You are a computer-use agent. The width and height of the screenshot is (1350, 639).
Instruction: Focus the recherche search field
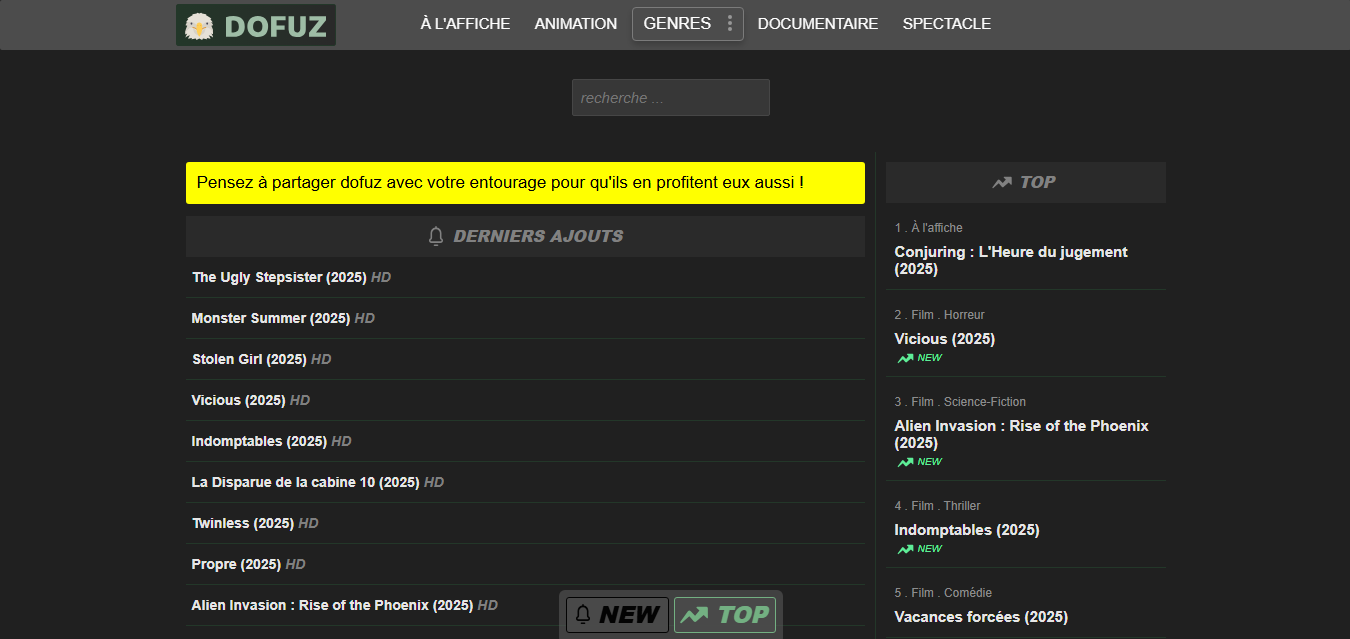tap(670, 98)
